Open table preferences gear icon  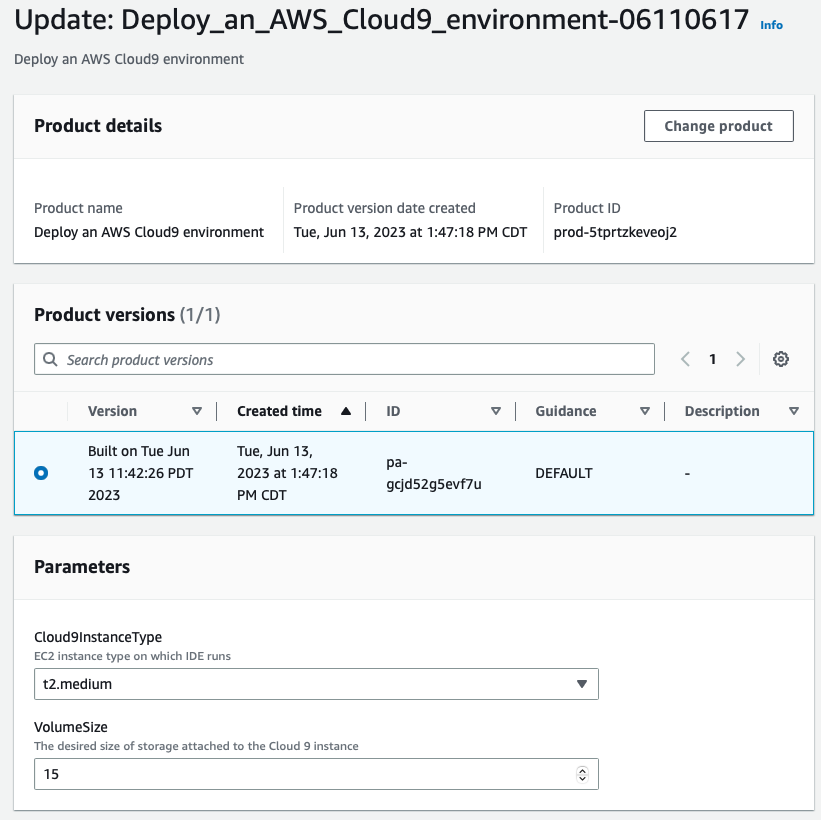pos(781,359)
